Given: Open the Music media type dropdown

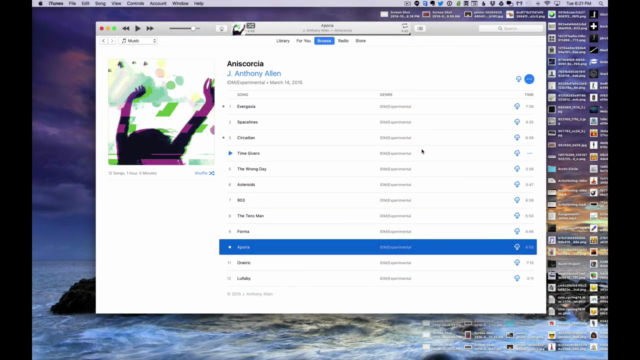Looking at the screenshot, I should pos(138,41).
